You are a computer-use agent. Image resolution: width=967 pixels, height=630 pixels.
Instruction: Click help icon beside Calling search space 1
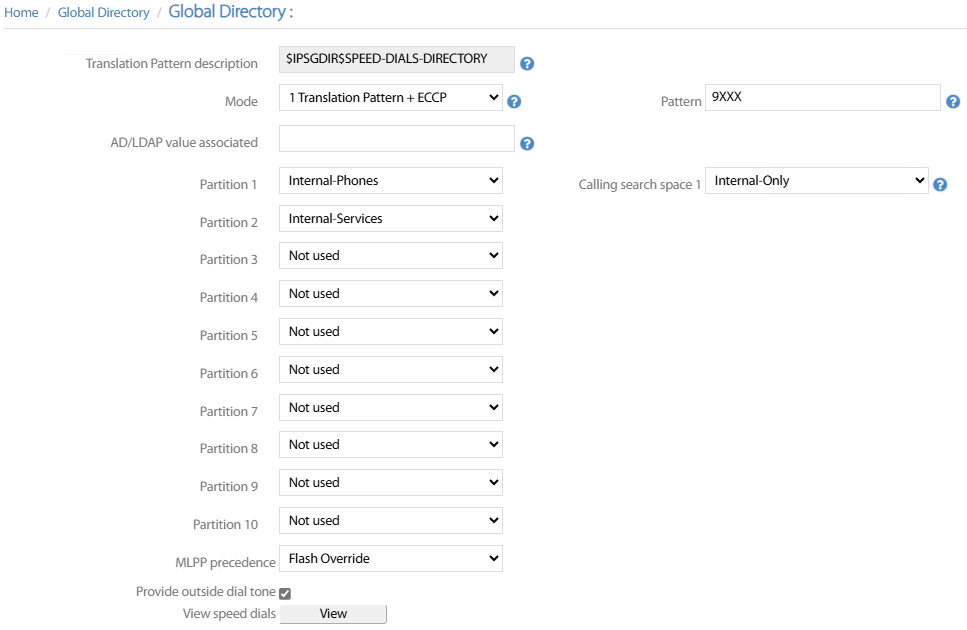point(940,185)
